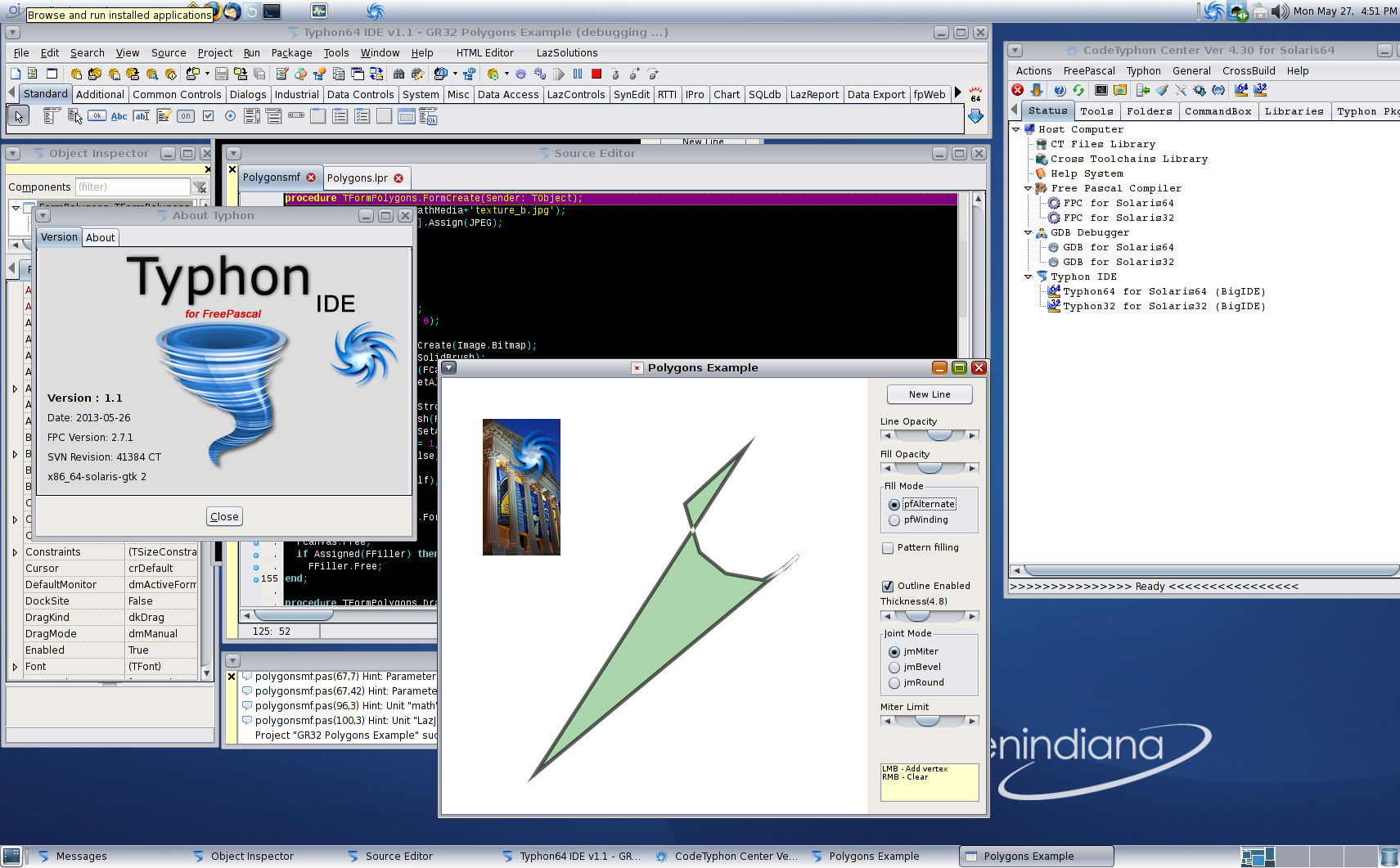Click the folder icon in CodeTyphon Center toolbar

click(x=1120, y=90)
